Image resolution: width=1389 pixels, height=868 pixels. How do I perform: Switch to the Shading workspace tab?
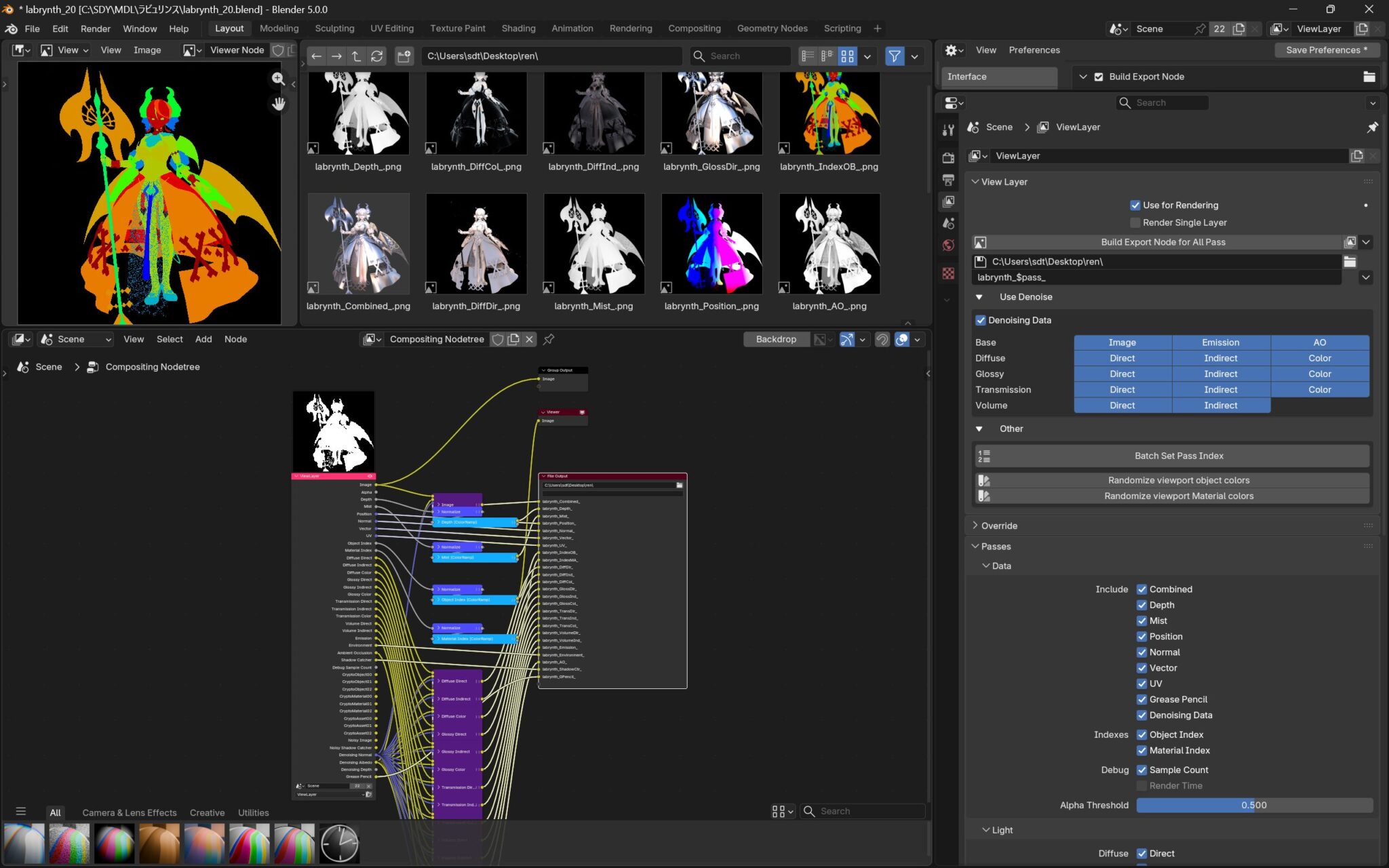518,28
